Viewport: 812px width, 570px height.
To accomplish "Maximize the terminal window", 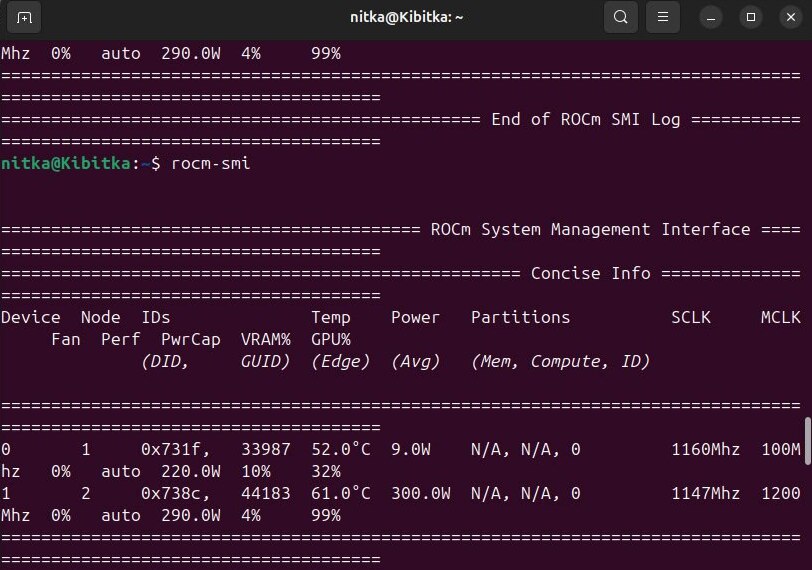I will [751, 18].
